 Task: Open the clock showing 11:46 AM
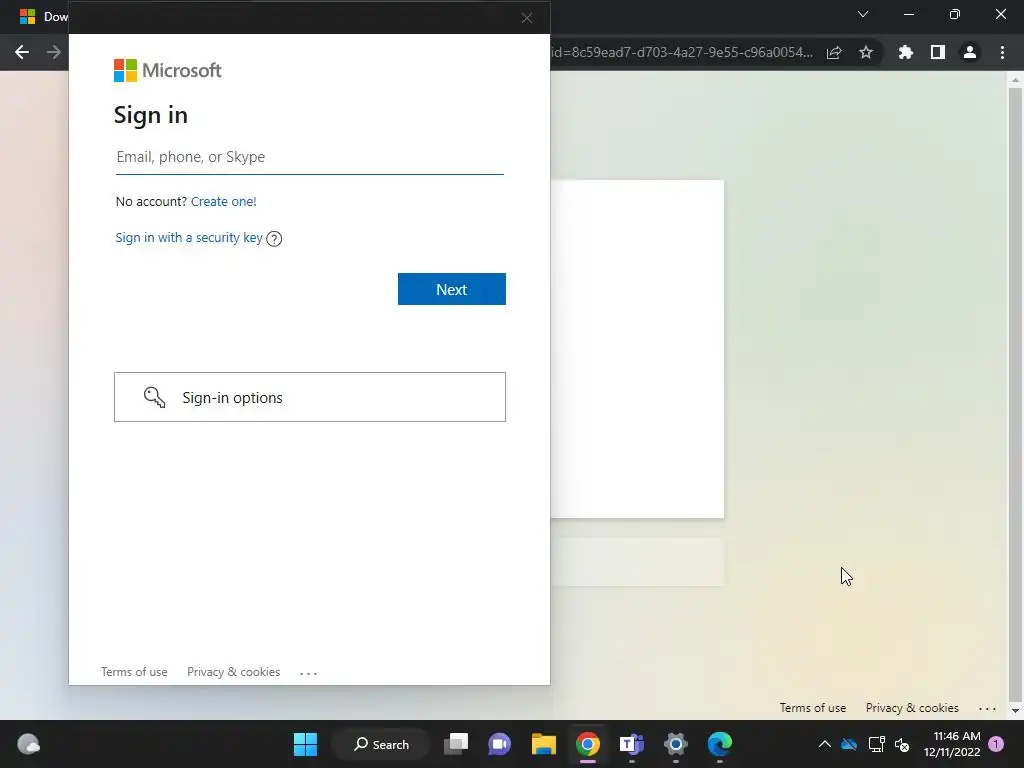pos(952,744)
